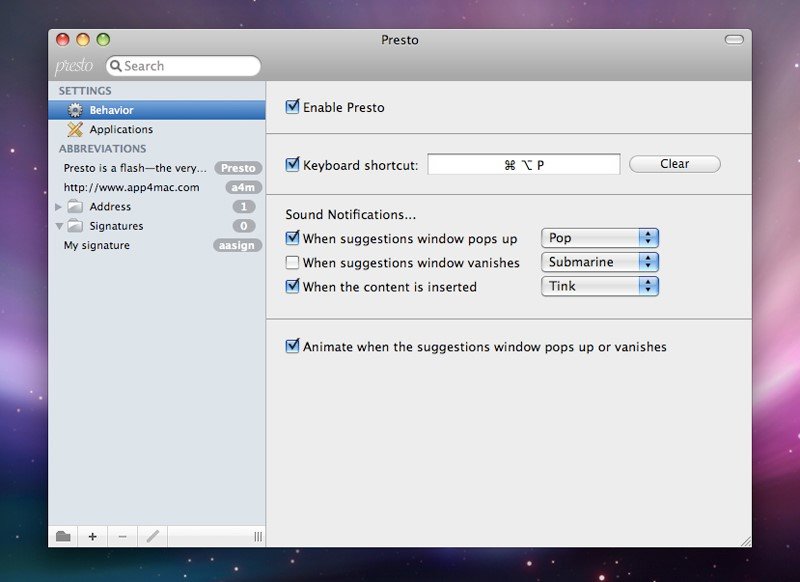Select the Applications settings item
Viewport: 800px width, 582px height.
point(157,129)
